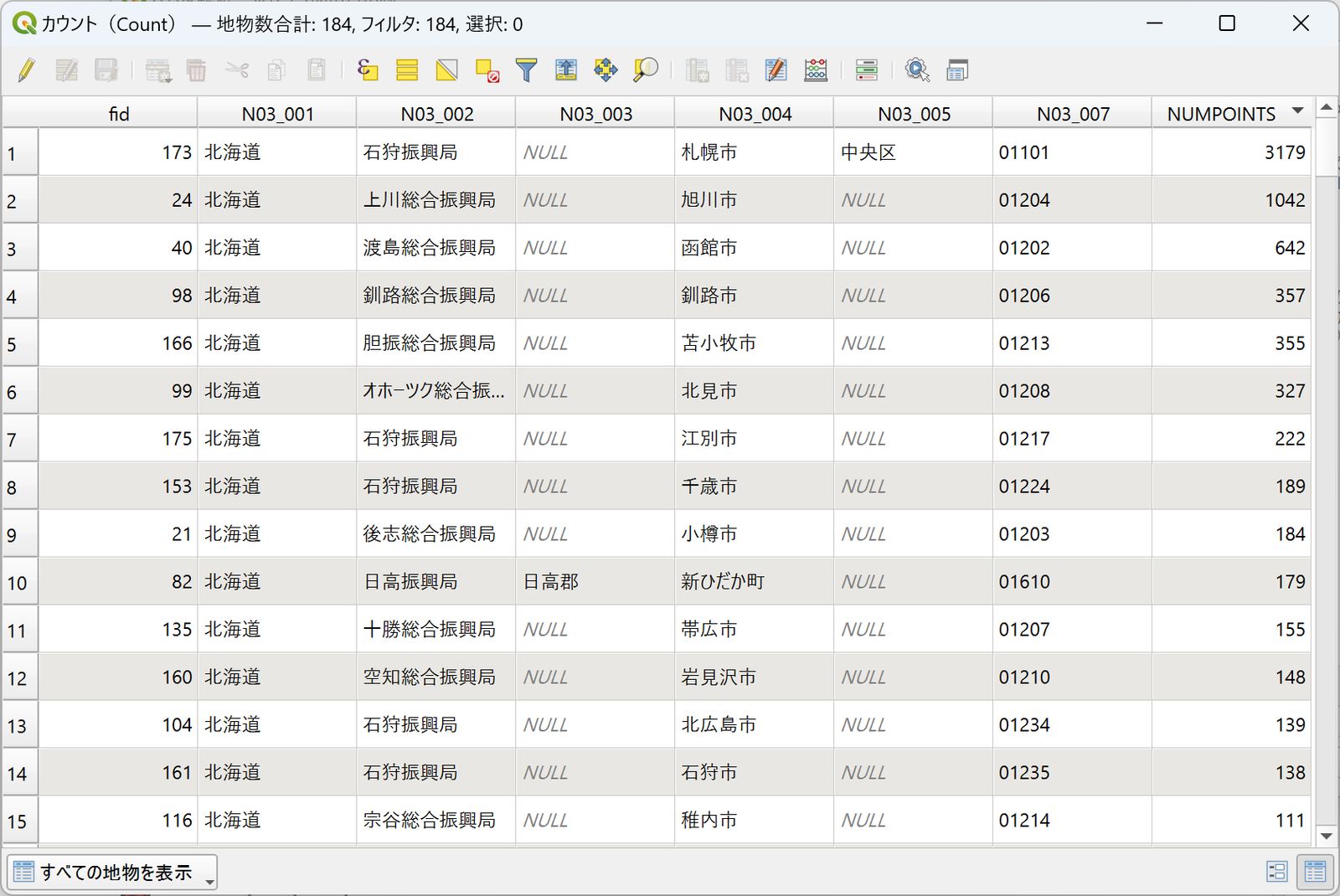Click pan map to selected rows icon
Viewport: 1340px width, 896px height.
coord(606,70)
